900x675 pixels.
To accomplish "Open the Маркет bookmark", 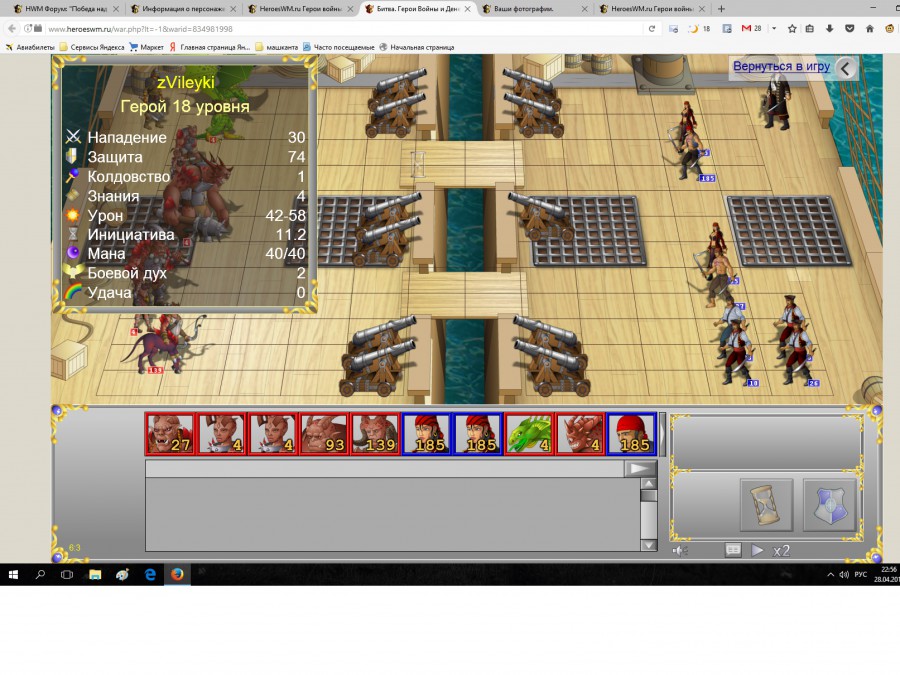I will (146, 47).
